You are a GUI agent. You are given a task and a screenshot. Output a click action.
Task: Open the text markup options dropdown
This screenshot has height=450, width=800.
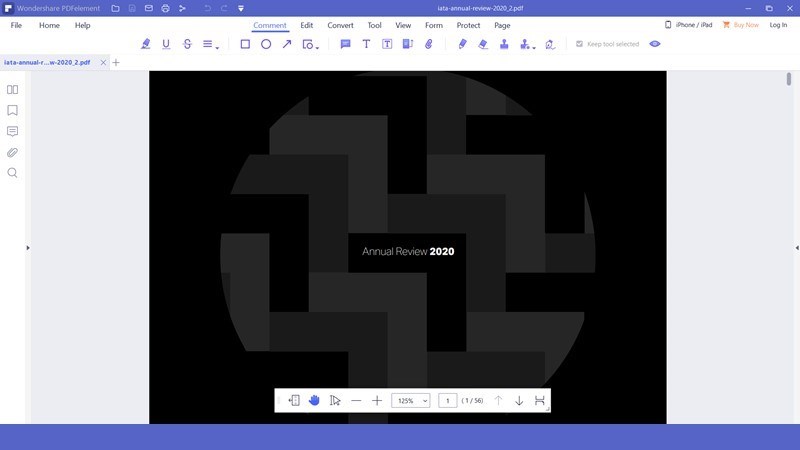pyautogui.click(x=210, y=44)
